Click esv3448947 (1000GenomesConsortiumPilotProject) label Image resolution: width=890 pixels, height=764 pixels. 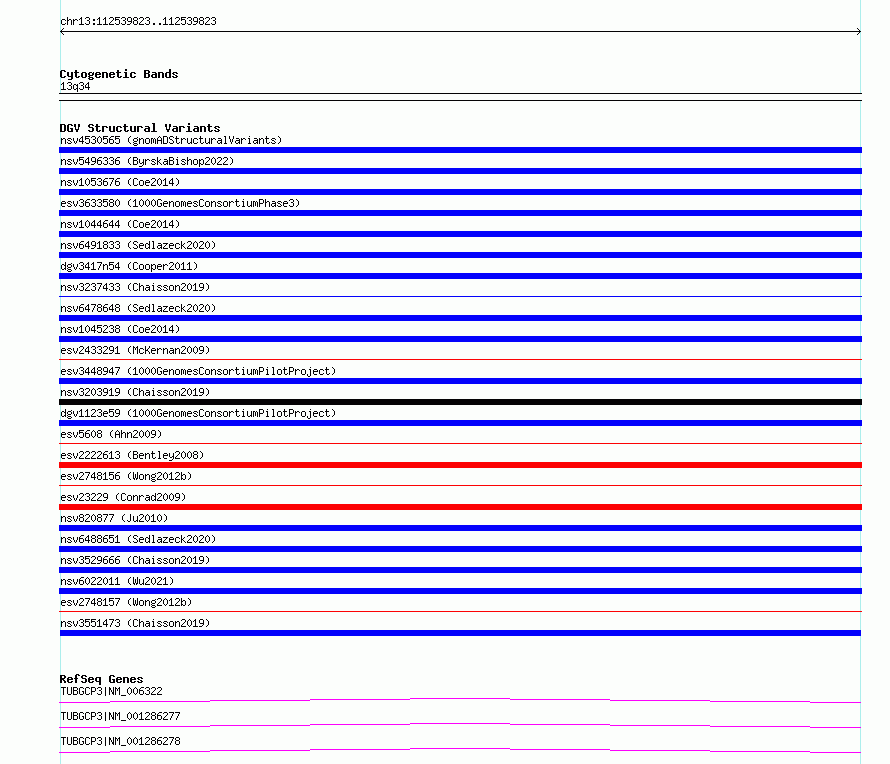(198, 371)
